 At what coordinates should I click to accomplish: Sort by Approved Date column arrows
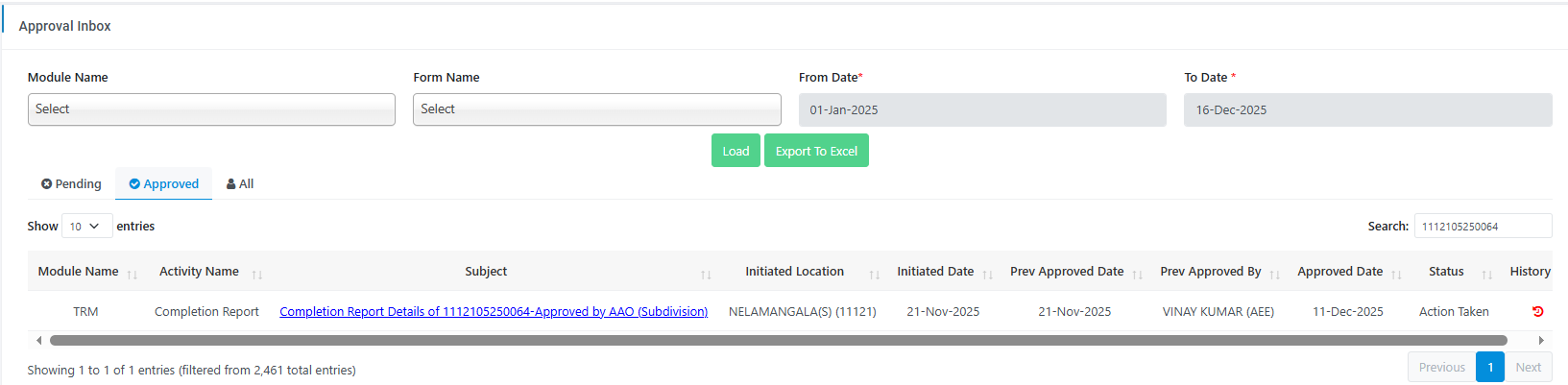coord(1396,274)
